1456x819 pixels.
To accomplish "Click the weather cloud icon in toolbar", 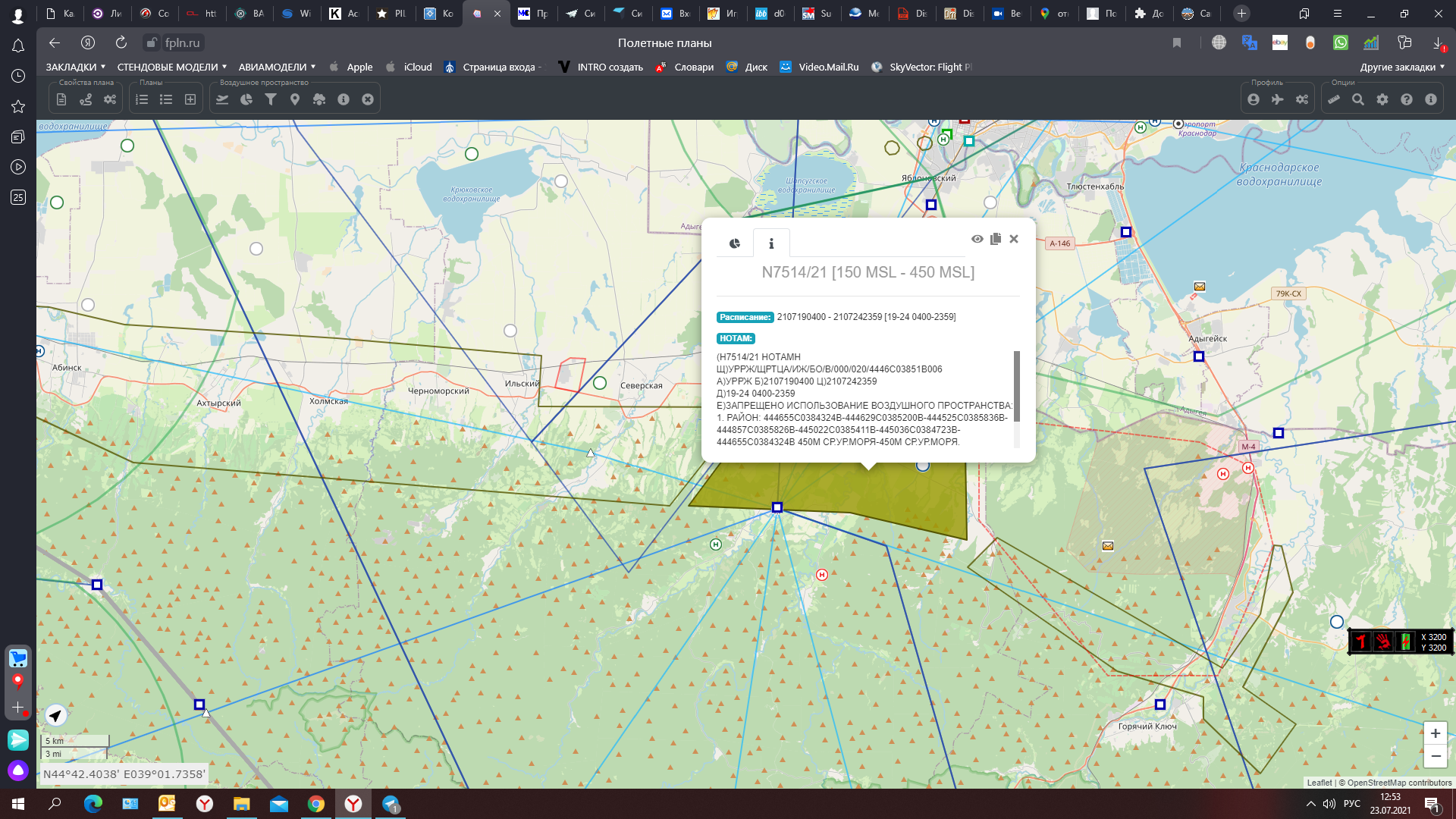I will pyautogui.click(x=319, y=99).
